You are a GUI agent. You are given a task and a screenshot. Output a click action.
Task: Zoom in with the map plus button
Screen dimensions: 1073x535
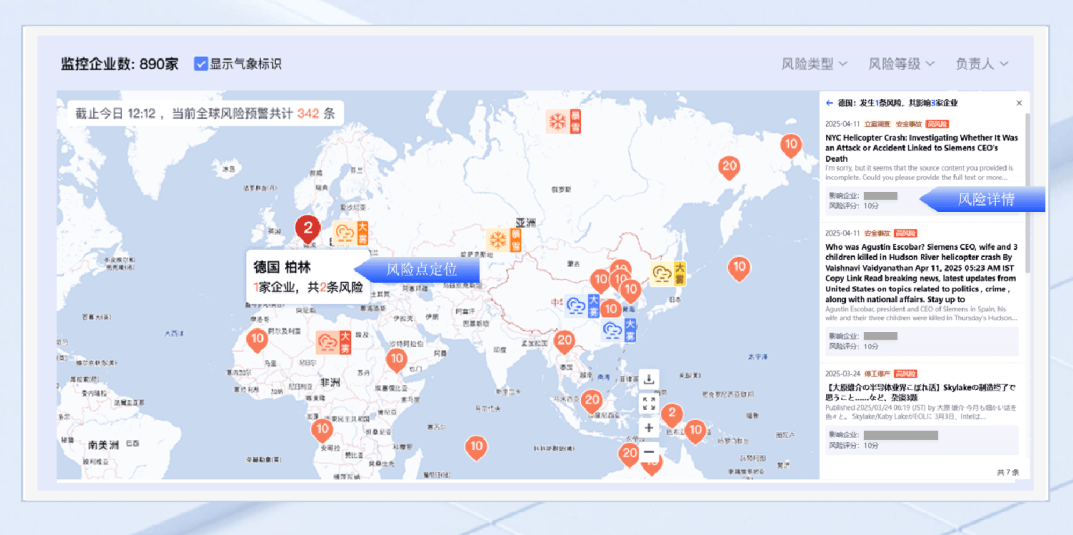649,428
